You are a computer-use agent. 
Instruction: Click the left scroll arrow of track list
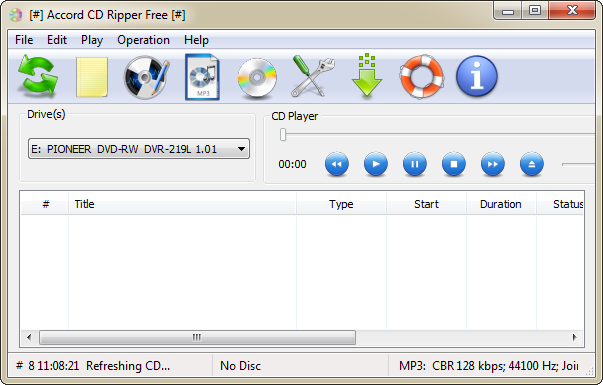point(29,337)
